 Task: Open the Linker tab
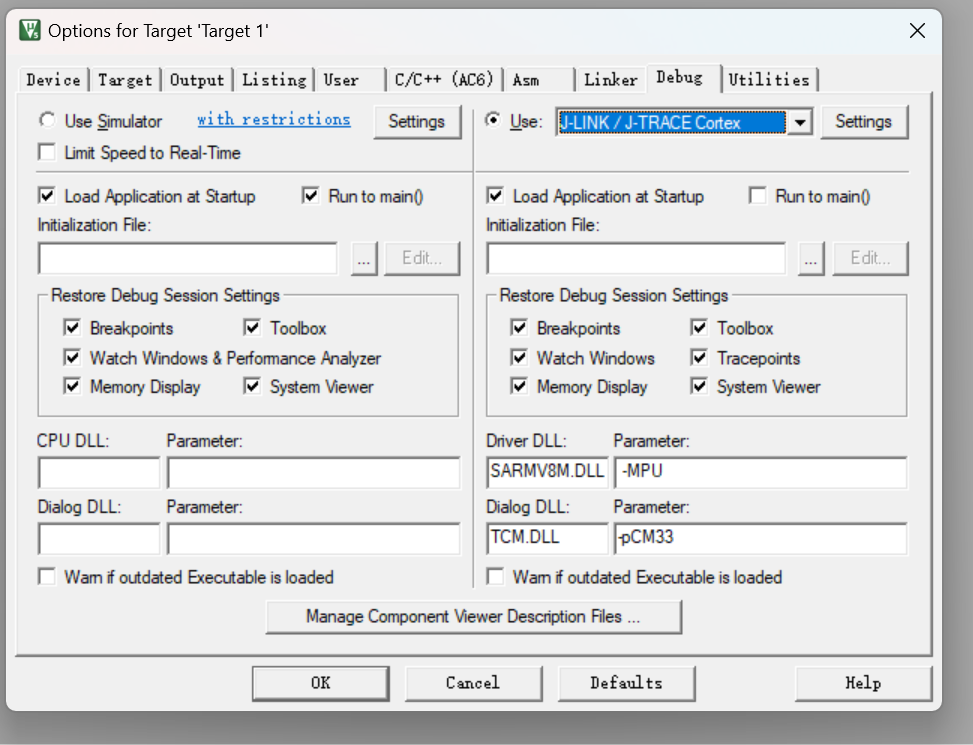tap(611, 80)
